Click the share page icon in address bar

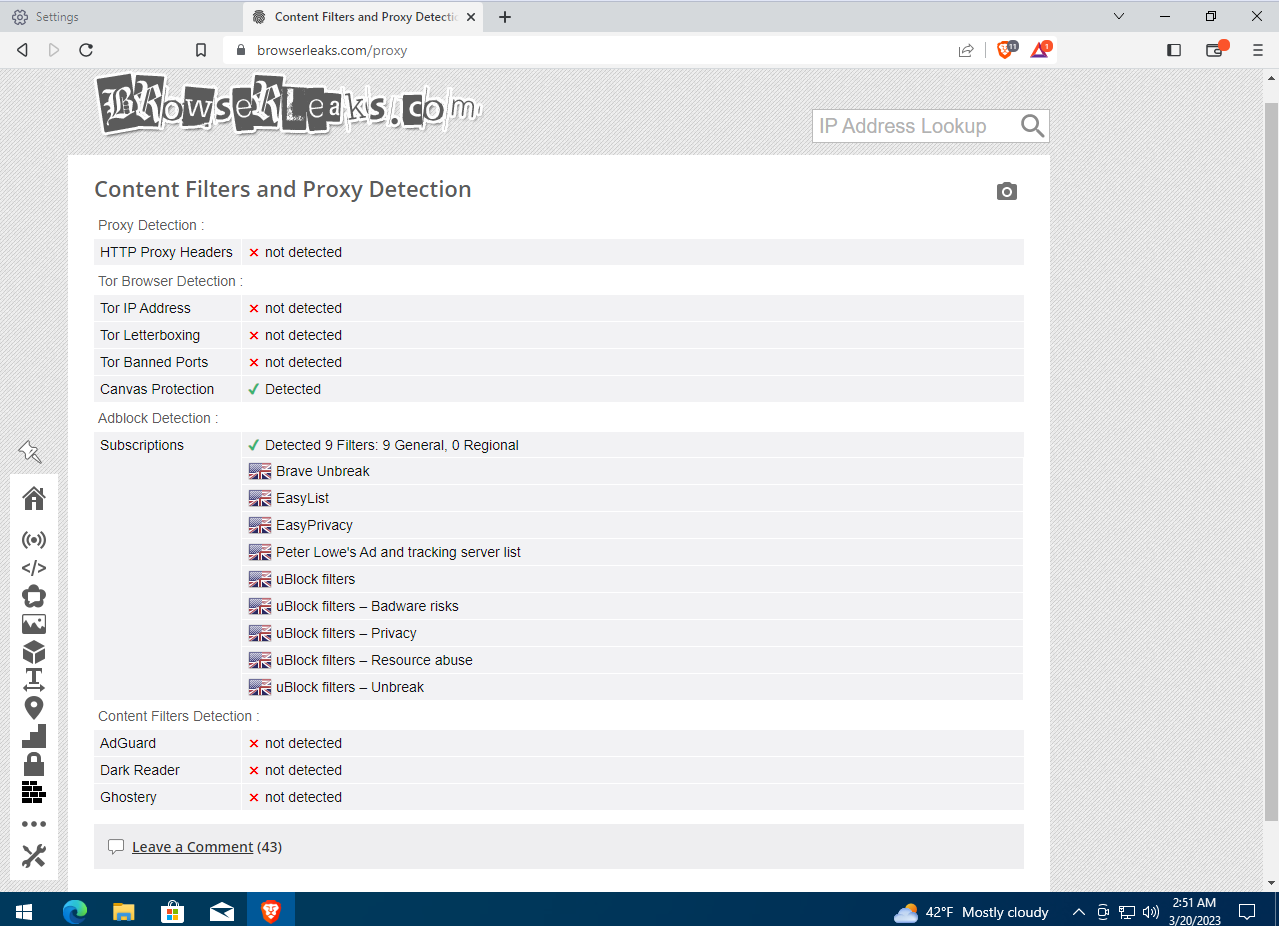click(966, 50)
